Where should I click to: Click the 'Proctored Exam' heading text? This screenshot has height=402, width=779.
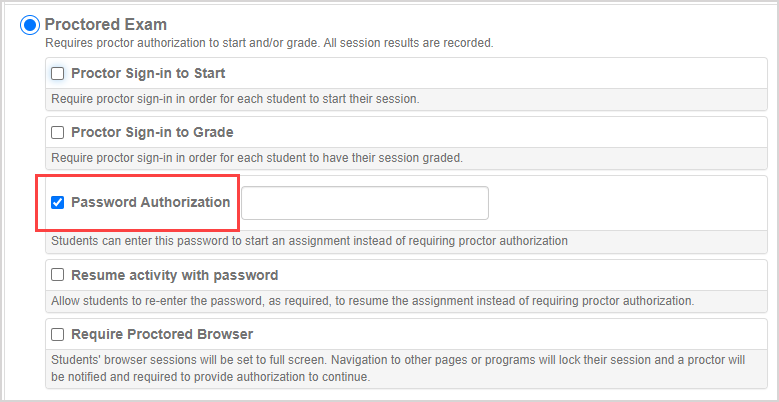[106, 24]
